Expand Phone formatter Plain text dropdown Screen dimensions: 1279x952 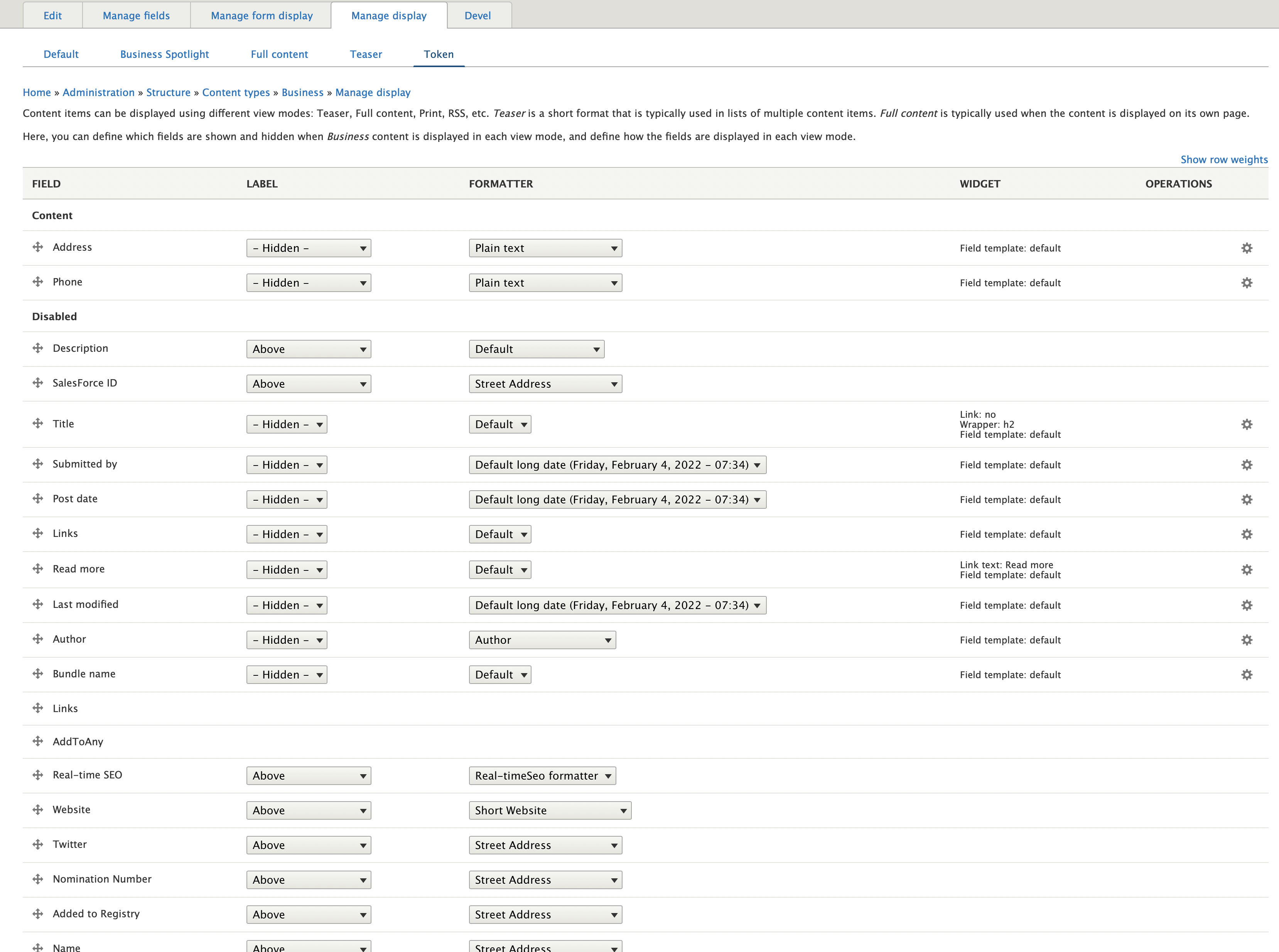click(545, 283)
